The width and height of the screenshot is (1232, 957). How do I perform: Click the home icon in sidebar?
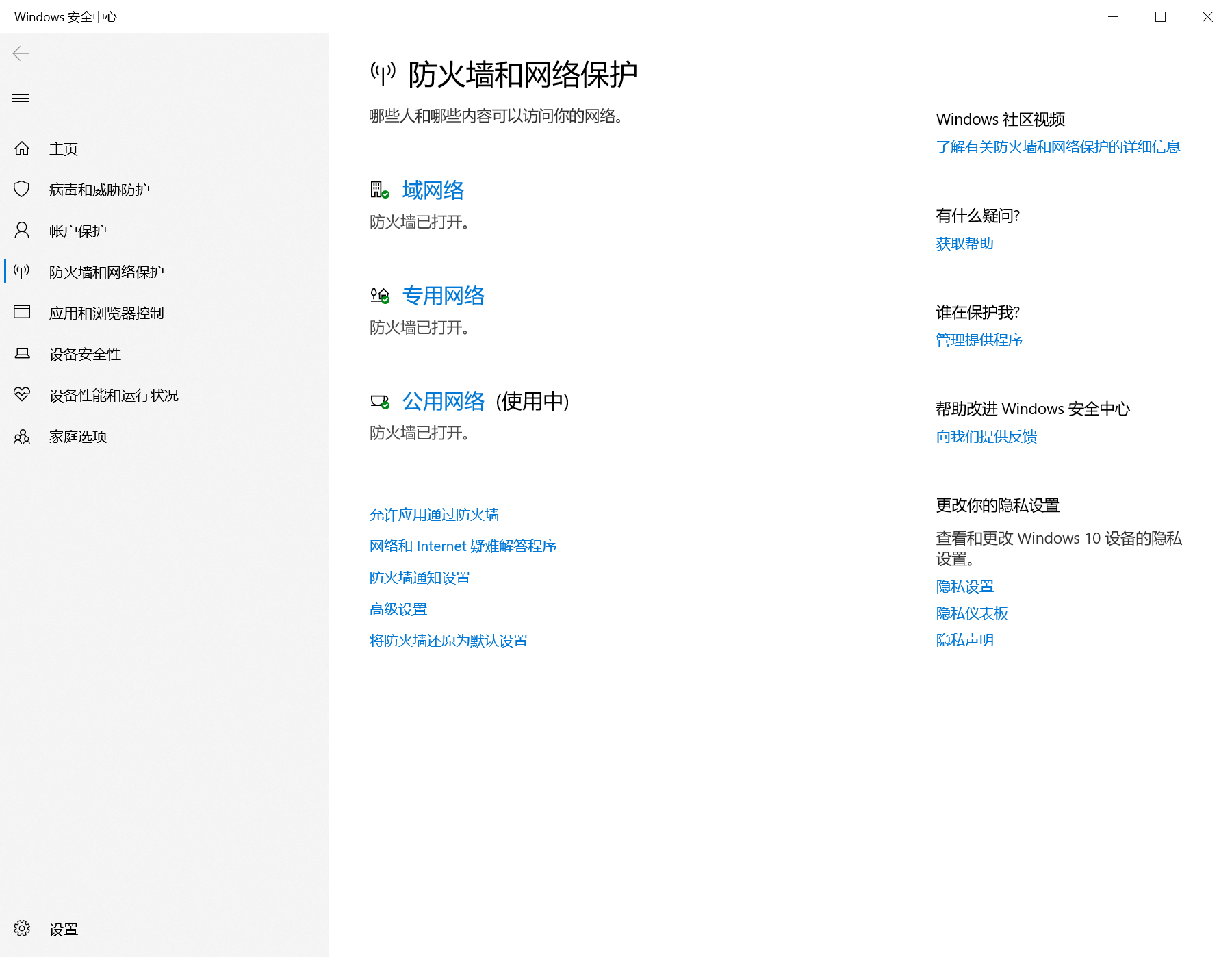click(22, 149)
